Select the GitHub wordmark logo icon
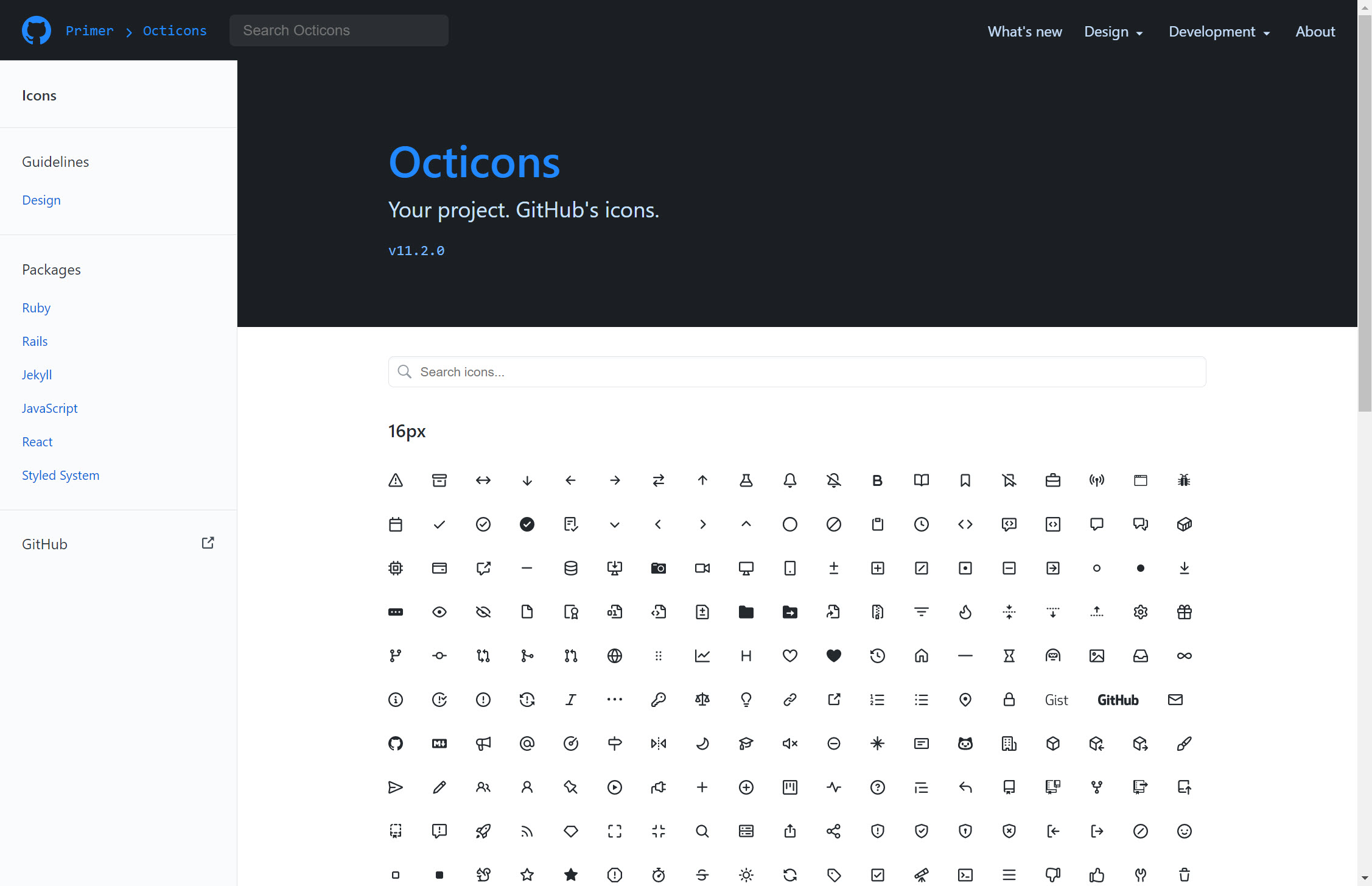This screenshot has height=886, width=1372. (x=1118, y=700)
